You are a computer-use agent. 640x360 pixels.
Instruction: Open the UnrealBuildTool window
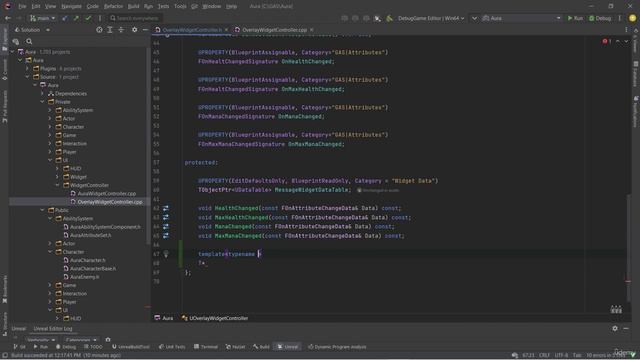click(x=131, y=347)
